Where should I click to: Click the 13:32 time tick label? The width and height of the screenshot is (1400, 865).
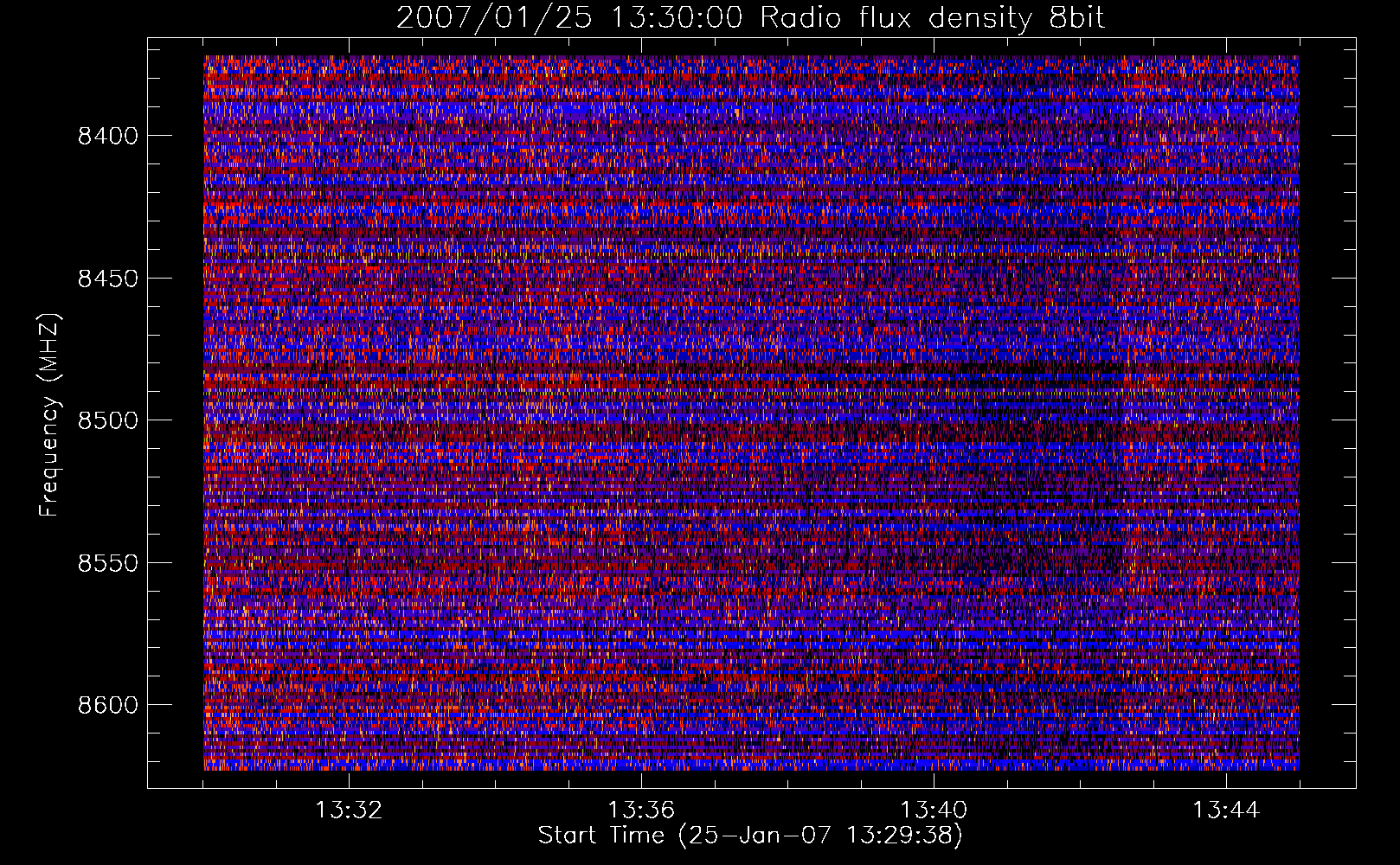pyautogui.click(x=349, y=811)
